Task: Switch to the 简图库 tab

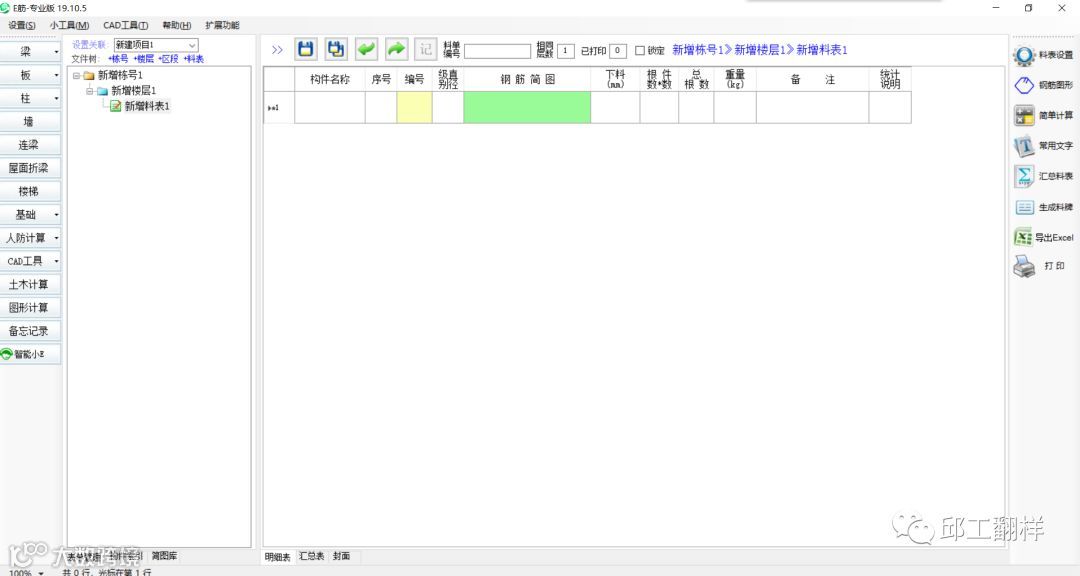Action: coord(164,555)
